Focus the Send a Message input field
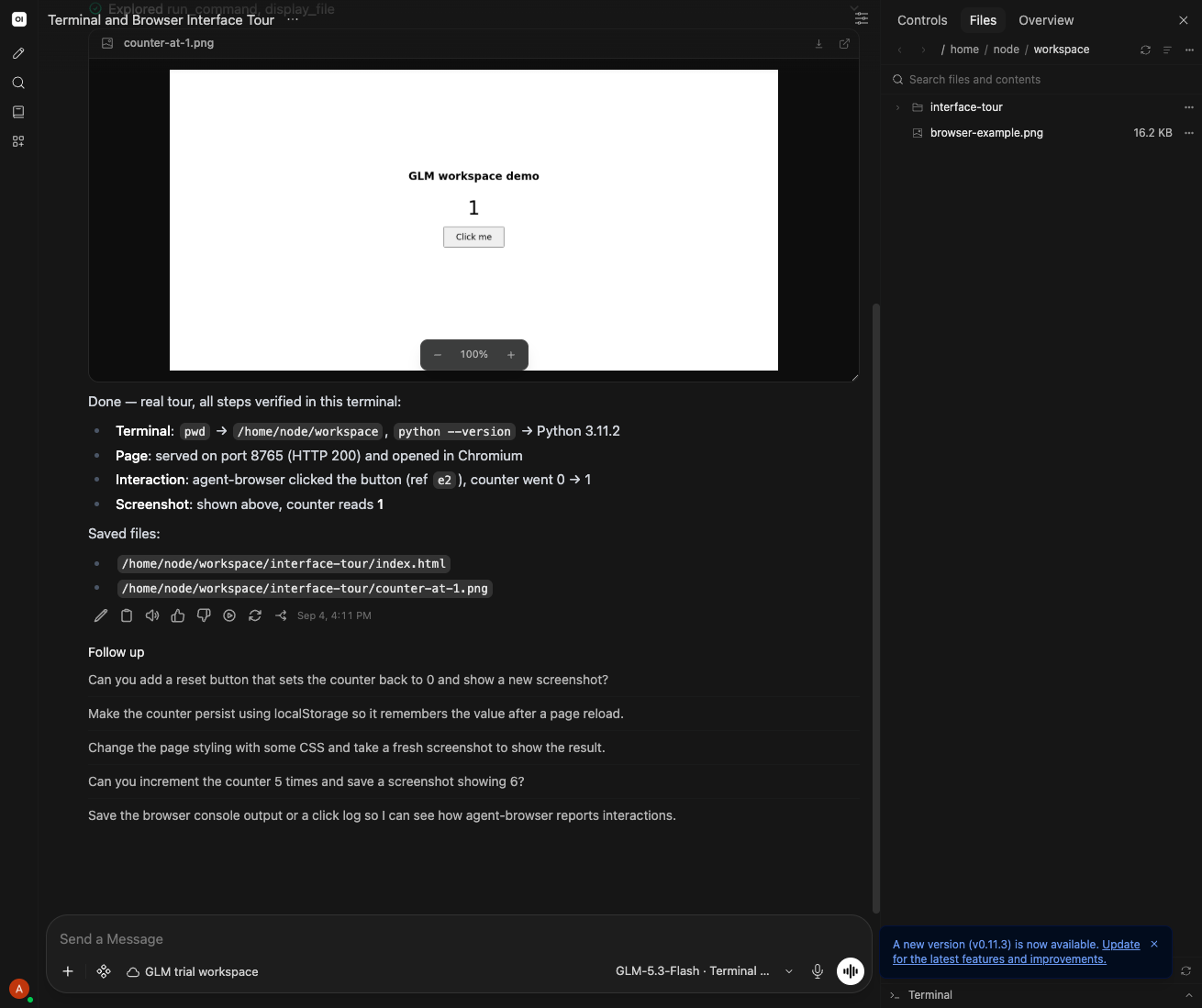This screenshot has height=1008, width=1202. 459,939
